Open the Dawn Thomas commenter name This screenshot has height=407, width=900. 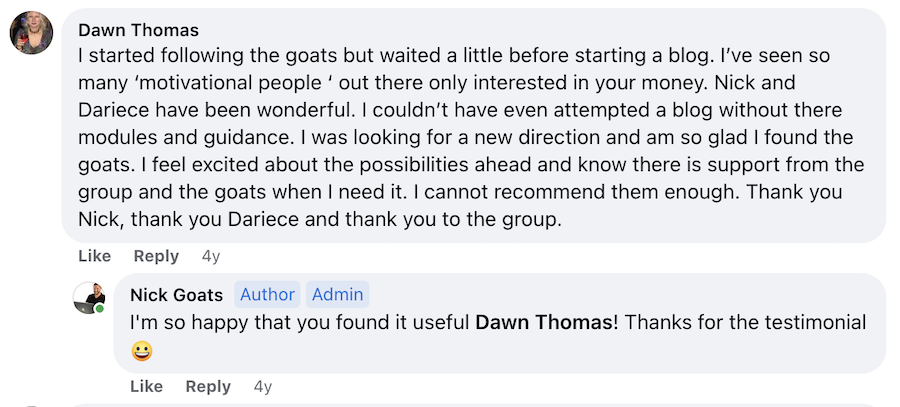pyautogui.click(x=138, y=29)
